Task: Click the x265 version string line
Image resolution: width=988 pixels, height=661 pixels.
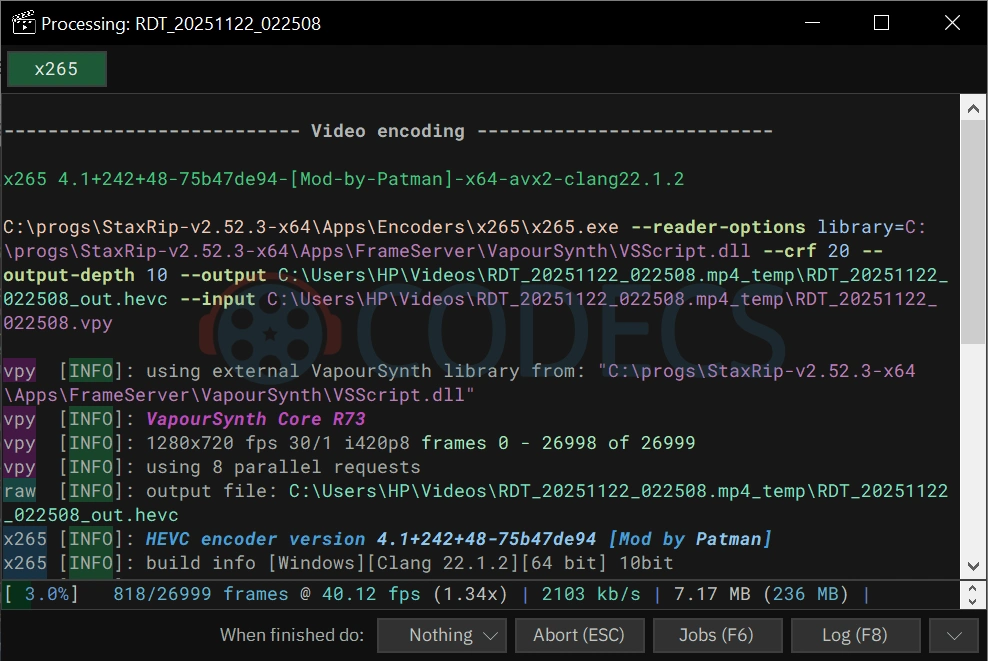Action: click(343, 179)
